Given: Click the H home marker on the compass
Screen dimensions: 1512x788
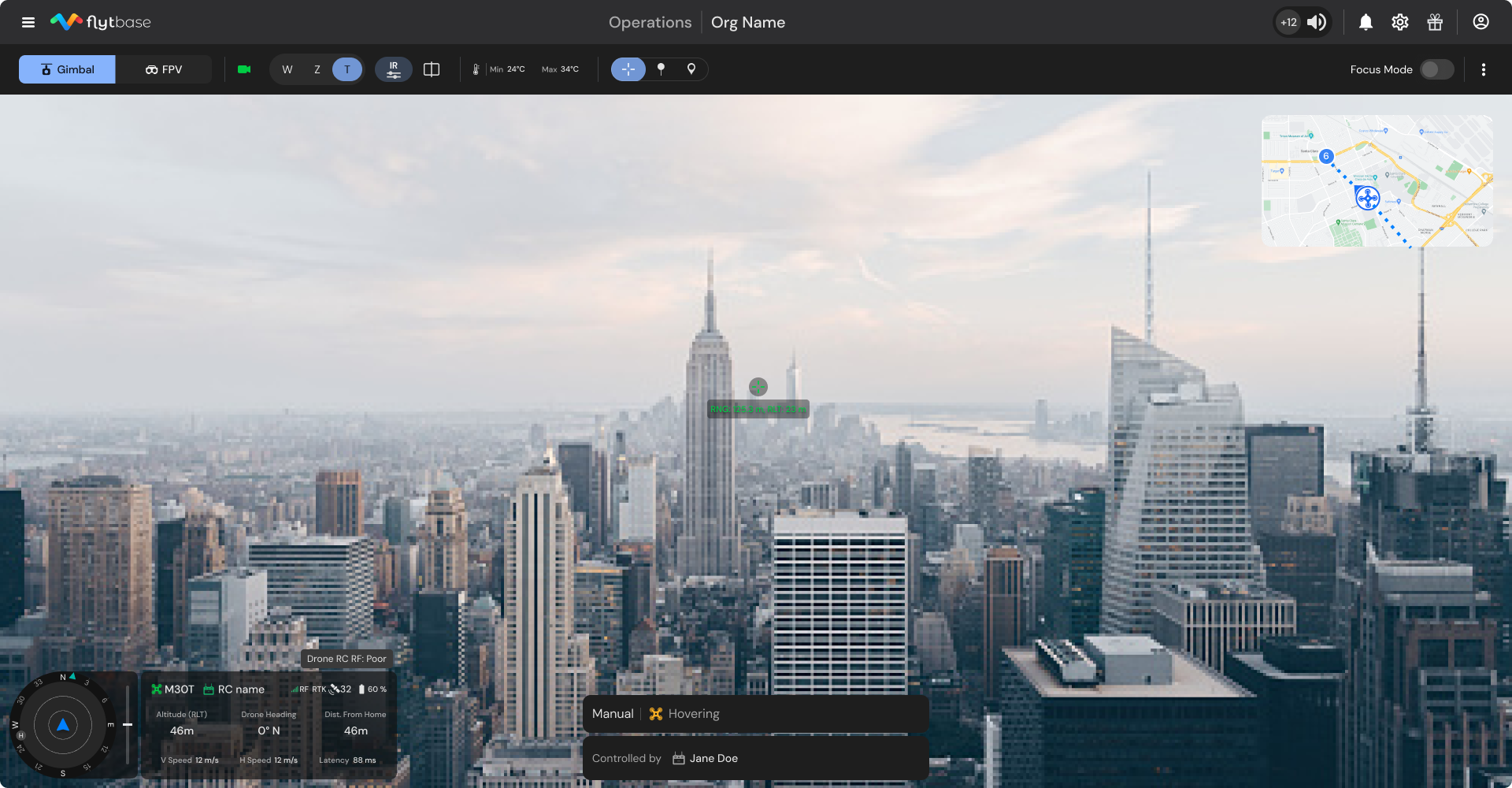Looking at the screenshot, I should [21, 735].
